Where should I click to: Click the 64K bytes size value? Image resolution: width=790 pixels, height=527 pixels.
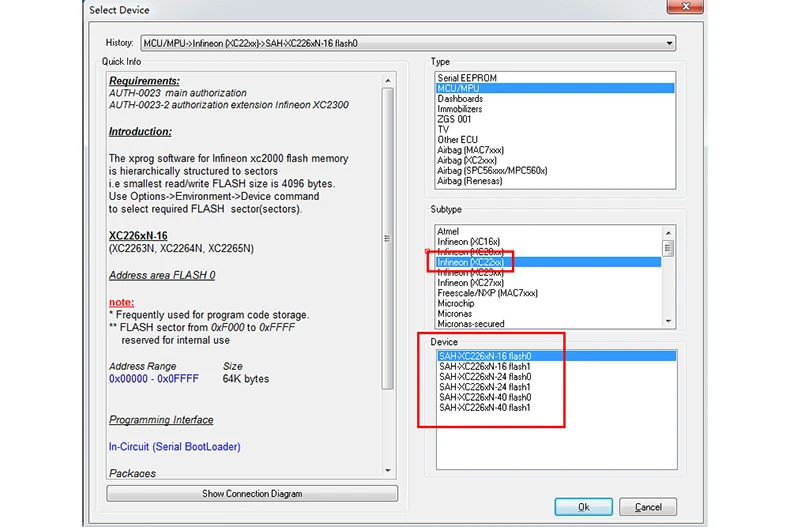tap(246, 379)
